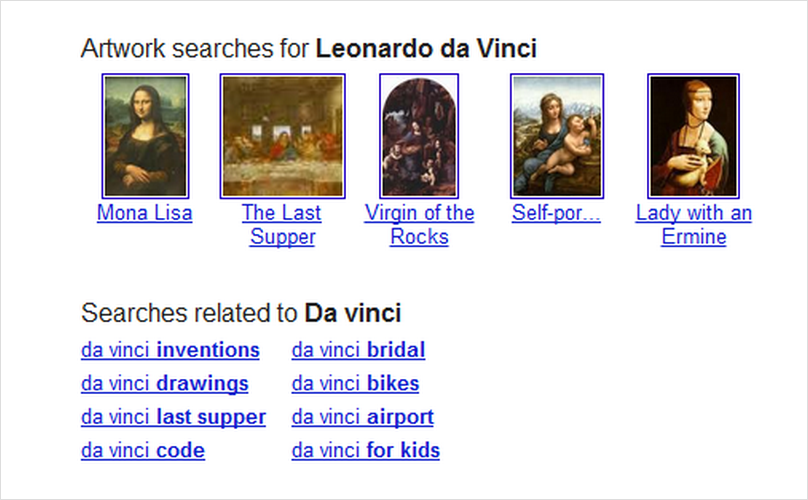Click the Virgin of the Rocks link
This screenshot has height=500, width=808.
pyautogui.click(x=419, y=225)
